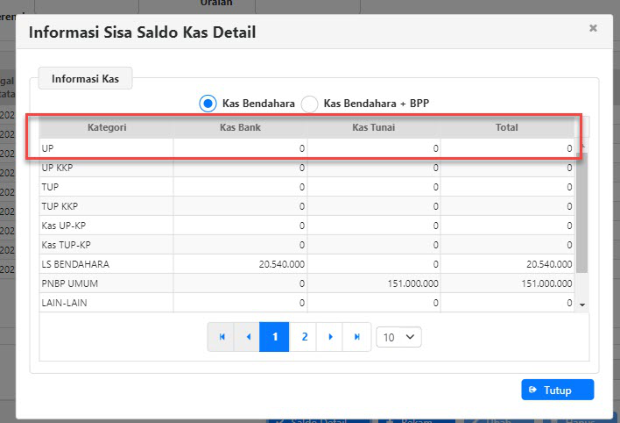Go to first page of pagination

221,337
